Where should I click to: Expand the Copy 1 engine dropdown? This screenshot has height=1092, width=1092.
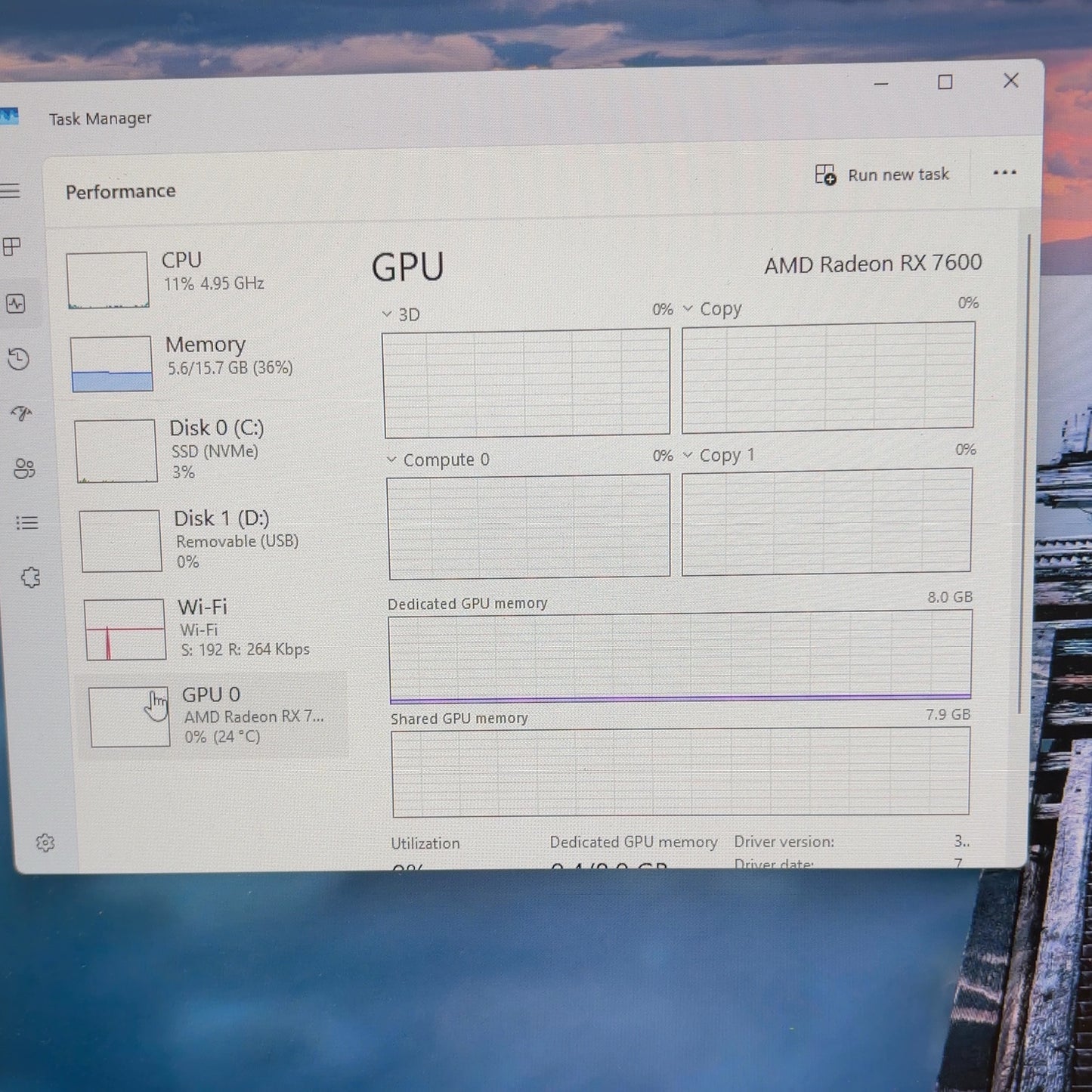coord(719,455)
